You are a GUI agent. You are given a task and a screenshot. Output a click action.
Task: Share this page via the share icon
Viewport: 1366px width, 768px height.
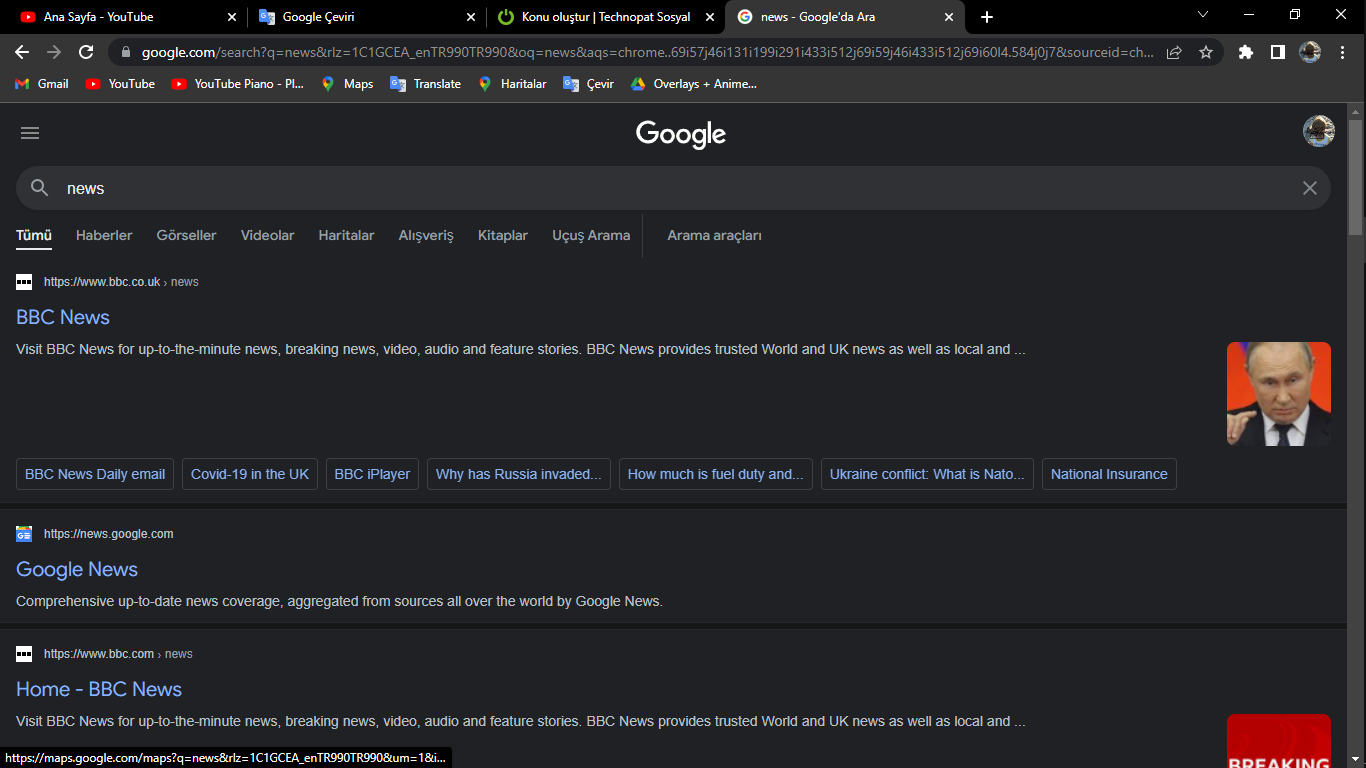coord(1174,52)
